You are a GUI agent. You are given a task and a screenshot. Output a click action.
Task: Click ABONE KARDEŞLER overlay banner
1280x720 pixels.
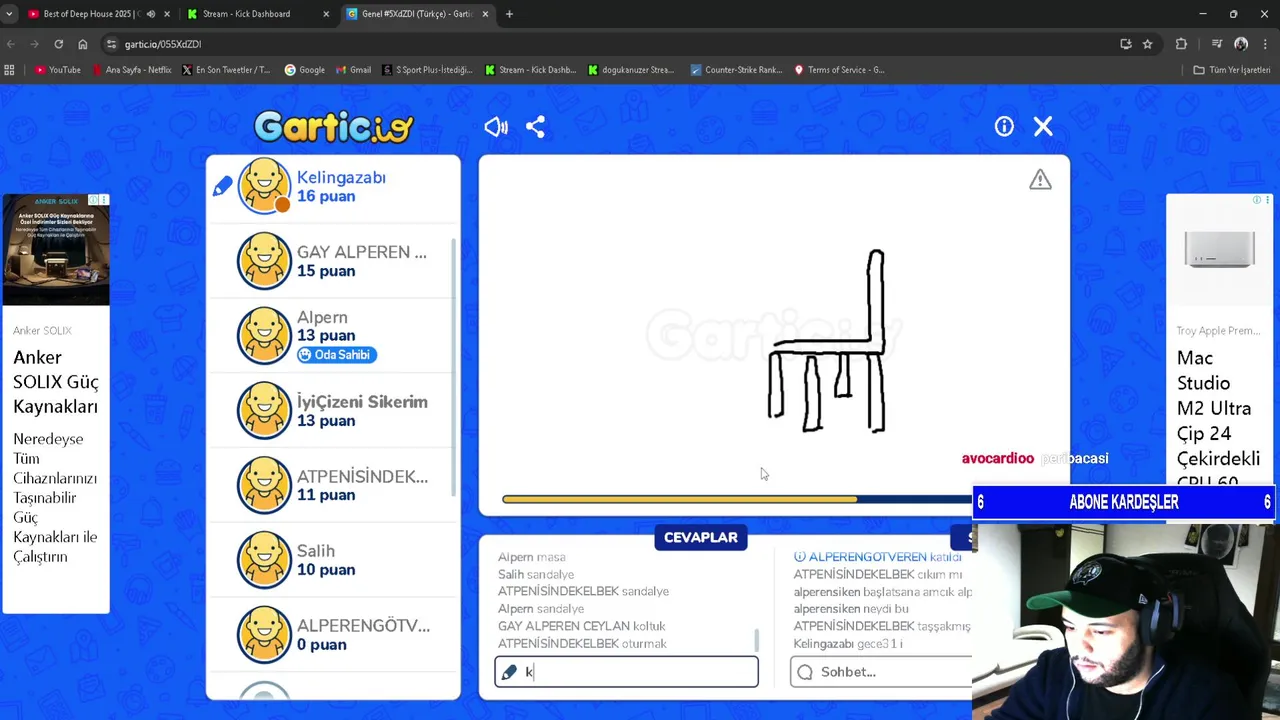coord(1124,503)
